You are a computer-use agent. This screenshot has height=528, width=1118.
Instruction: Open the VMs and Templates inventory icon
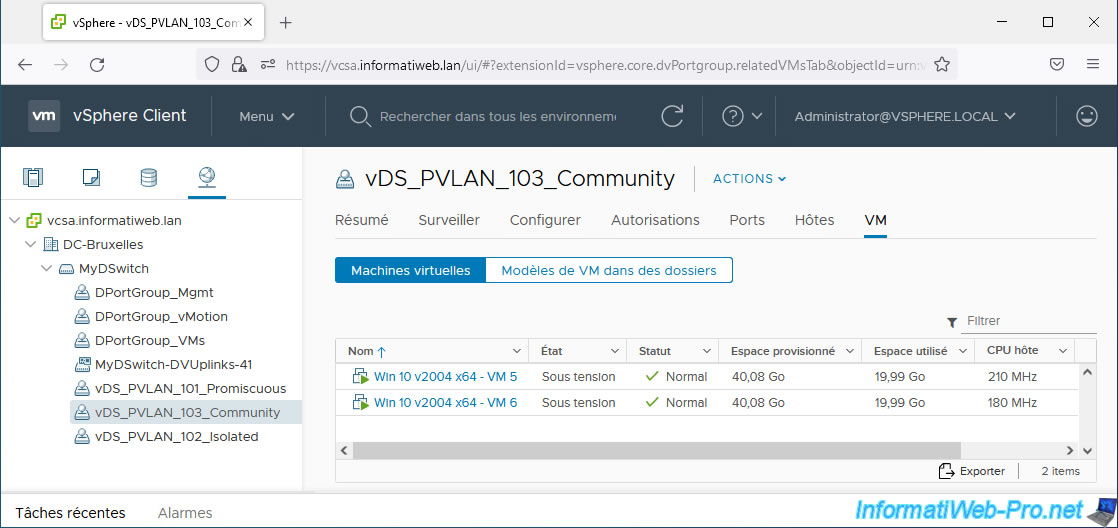(91, 177)
